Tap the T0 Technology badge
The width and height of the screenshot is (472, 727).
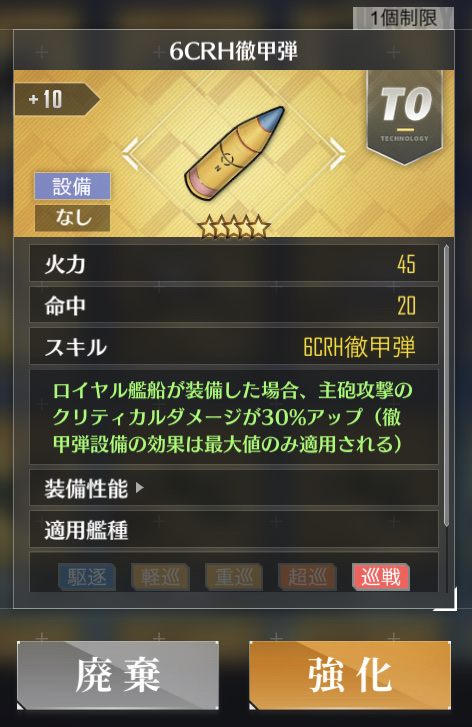(405, 118)
